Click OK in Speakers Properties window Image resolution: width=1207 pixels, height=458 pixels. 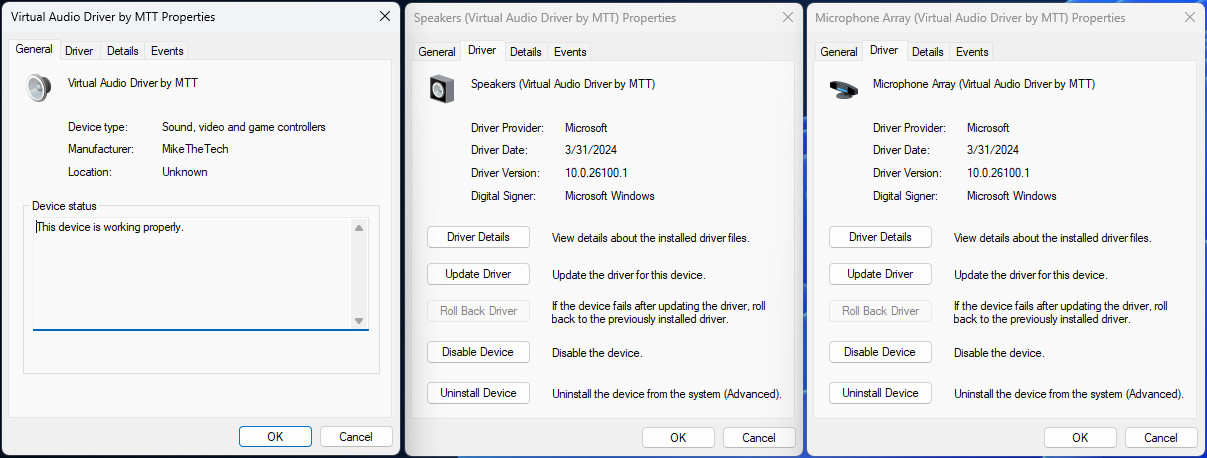coord(678,438)
